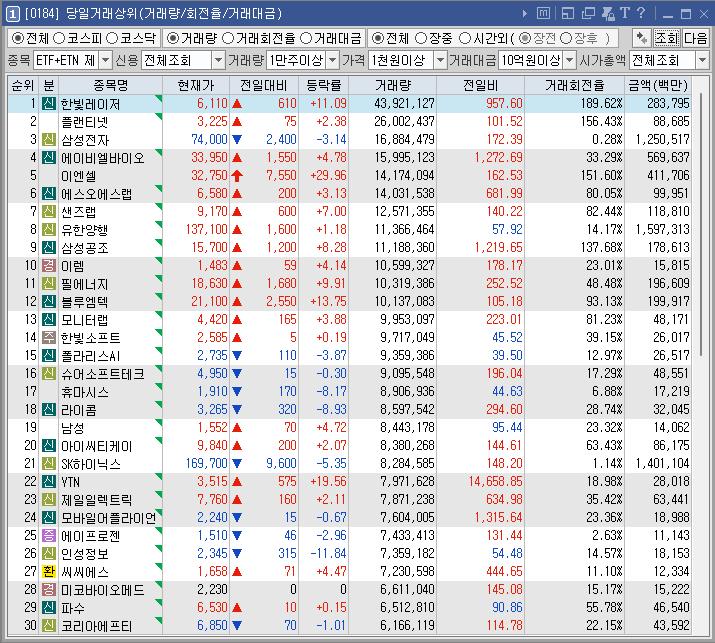Viewport: 715px width, 643px height.
Task: Sort by the 등락률 column header
Action: (323, 85)
